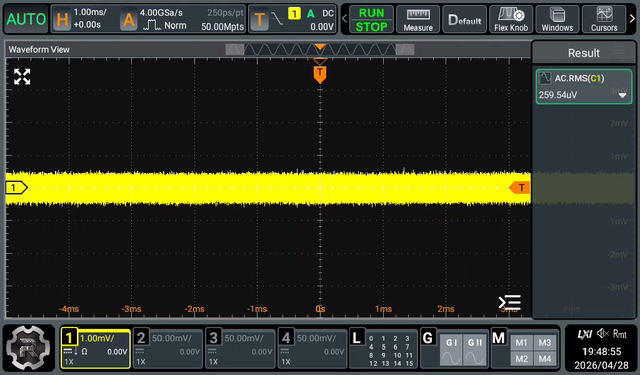Open the generator G menu
Viewport: 640px width, 375px height.
point(428,337)
